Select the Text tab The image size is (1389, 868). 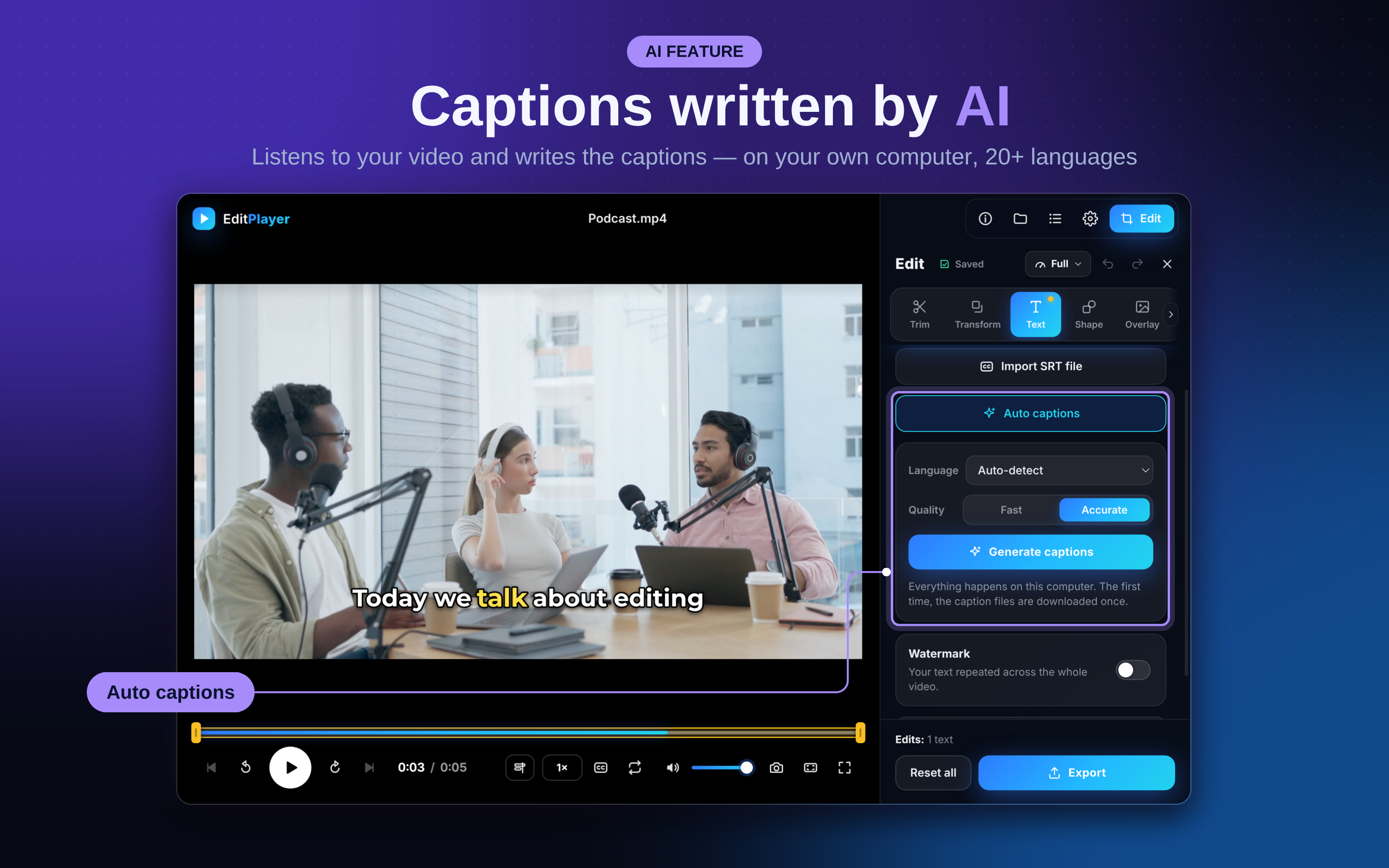point(1035,314)
